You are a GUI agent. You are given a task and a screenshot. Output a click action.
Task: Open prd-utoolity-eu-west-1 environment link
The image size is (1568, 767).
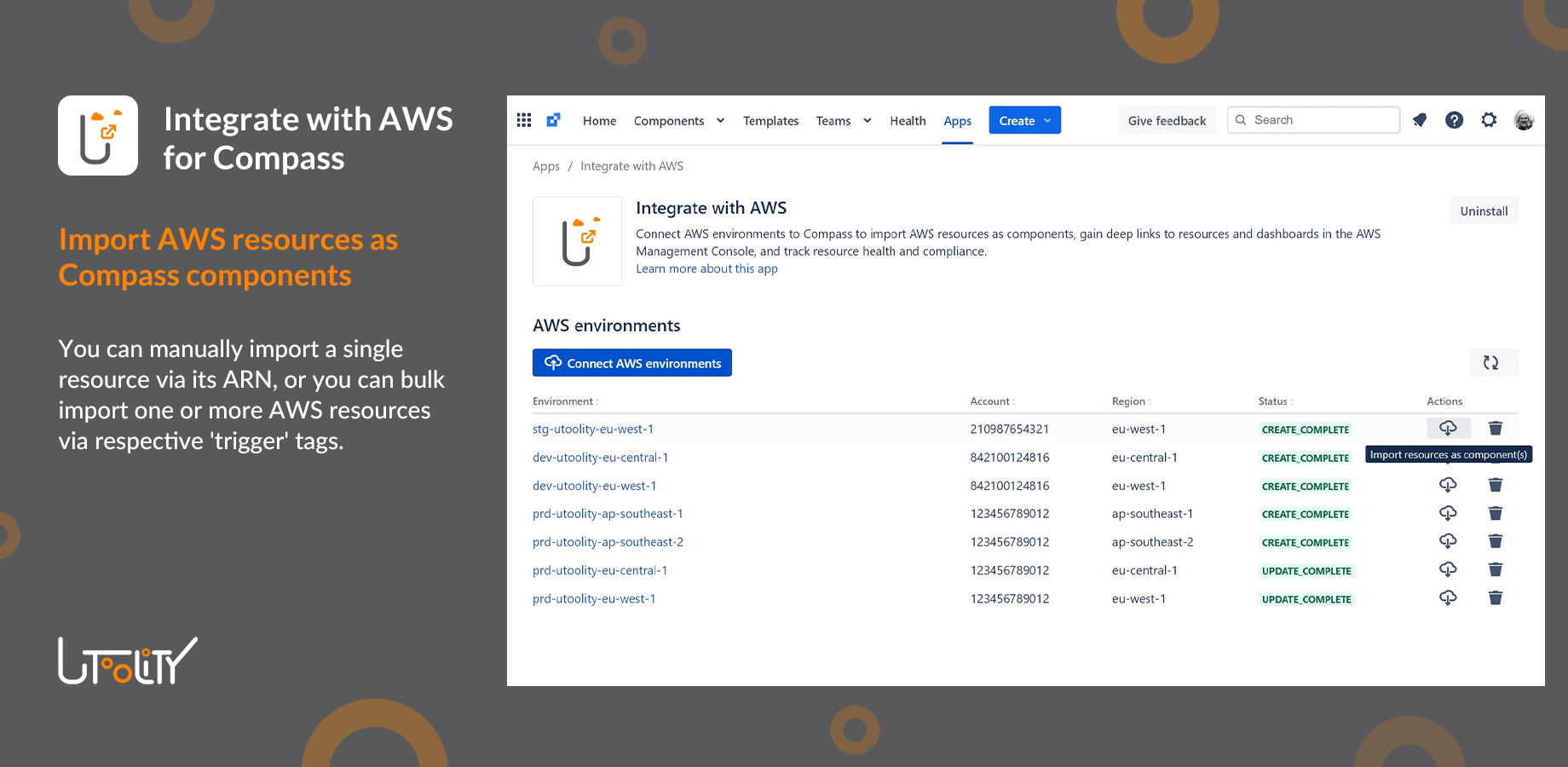pyautogui.click(x=594, y=598)
